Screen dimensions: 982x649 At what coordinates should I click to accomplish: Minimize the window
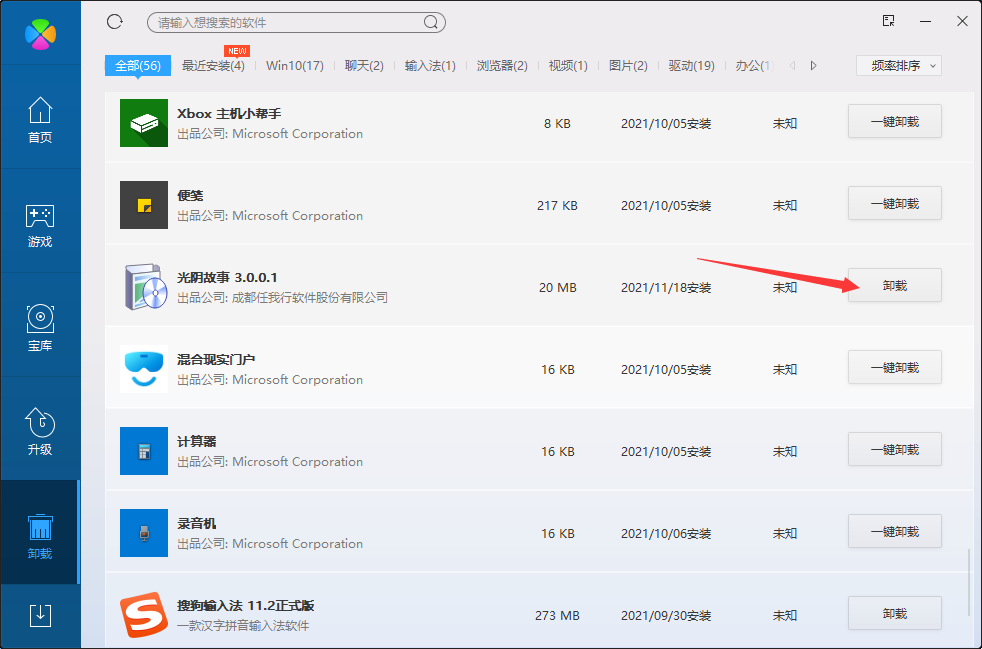(x=926, y=22)
